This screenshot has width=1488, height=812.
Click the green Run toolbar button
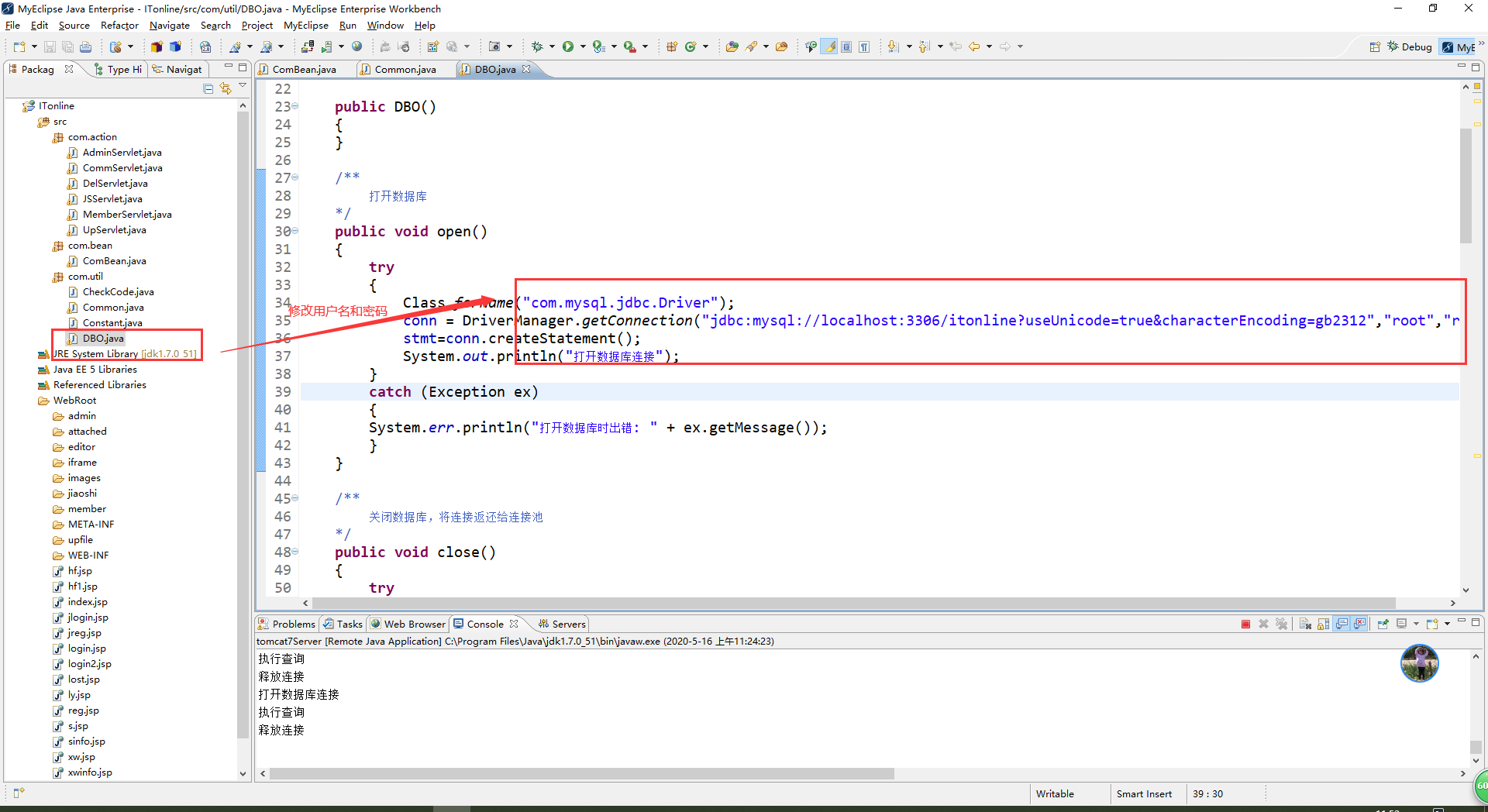[568, 46]
